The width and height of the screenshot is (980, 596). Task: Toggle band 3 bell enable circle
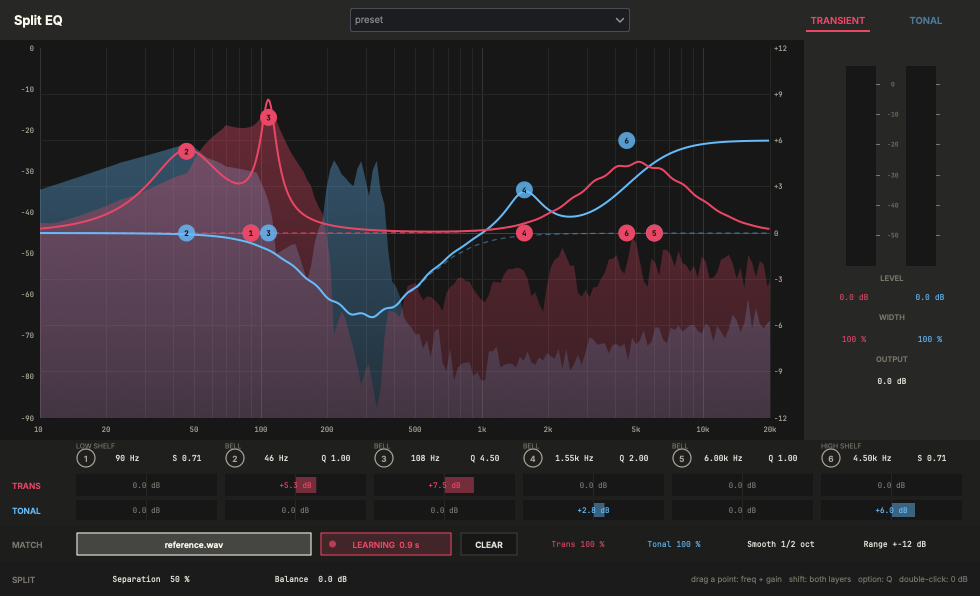[383, 459]
